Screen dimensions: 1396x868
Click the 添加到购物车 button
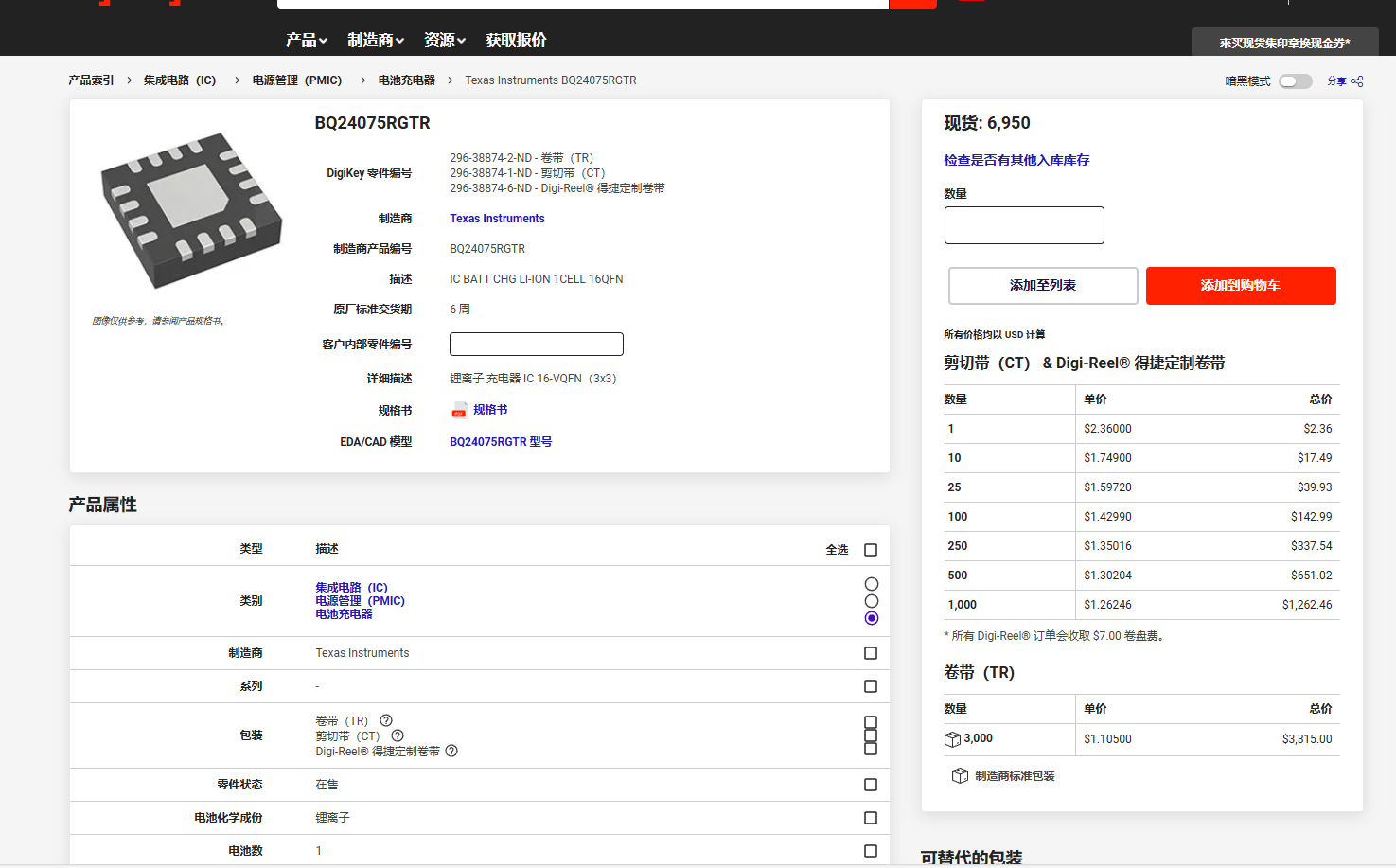[1240, 286]
